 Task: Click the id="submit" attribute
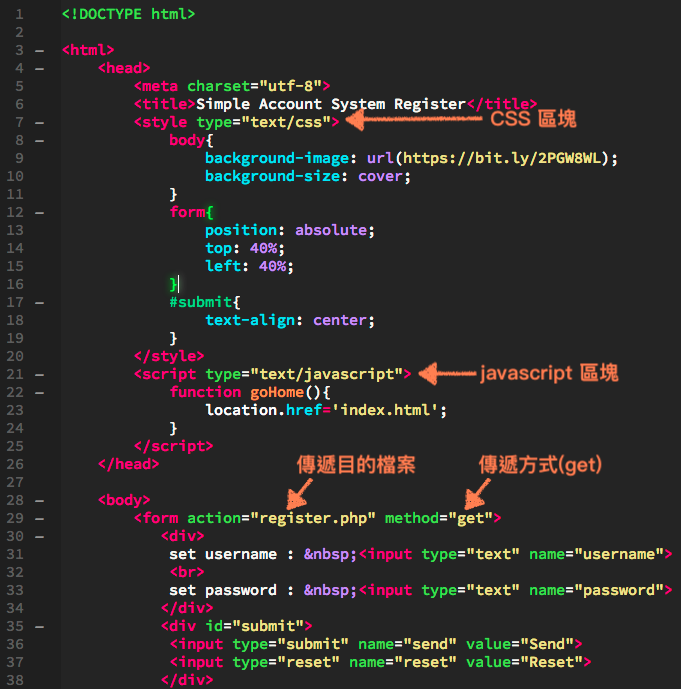pyautogui.click(x=254, y=627)
